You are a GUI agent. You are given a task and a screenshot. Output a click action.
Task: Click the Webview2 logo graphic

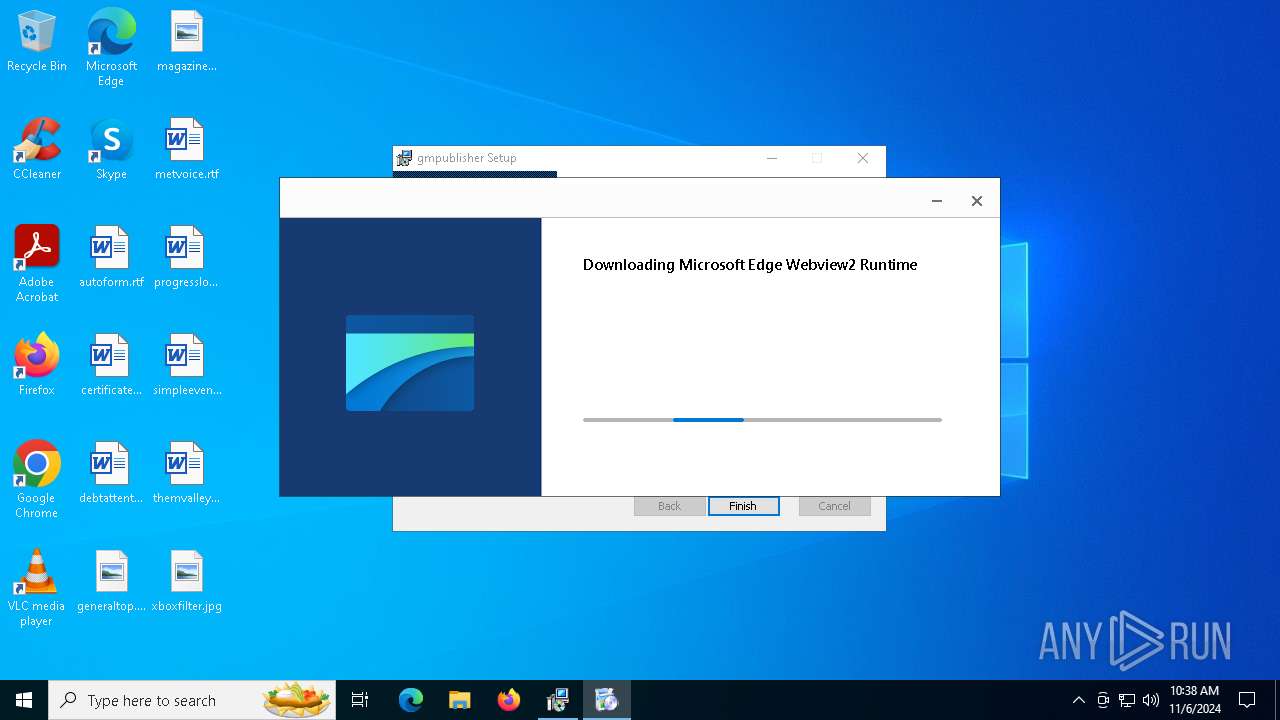pyautogui.click(x=410, y=363)
